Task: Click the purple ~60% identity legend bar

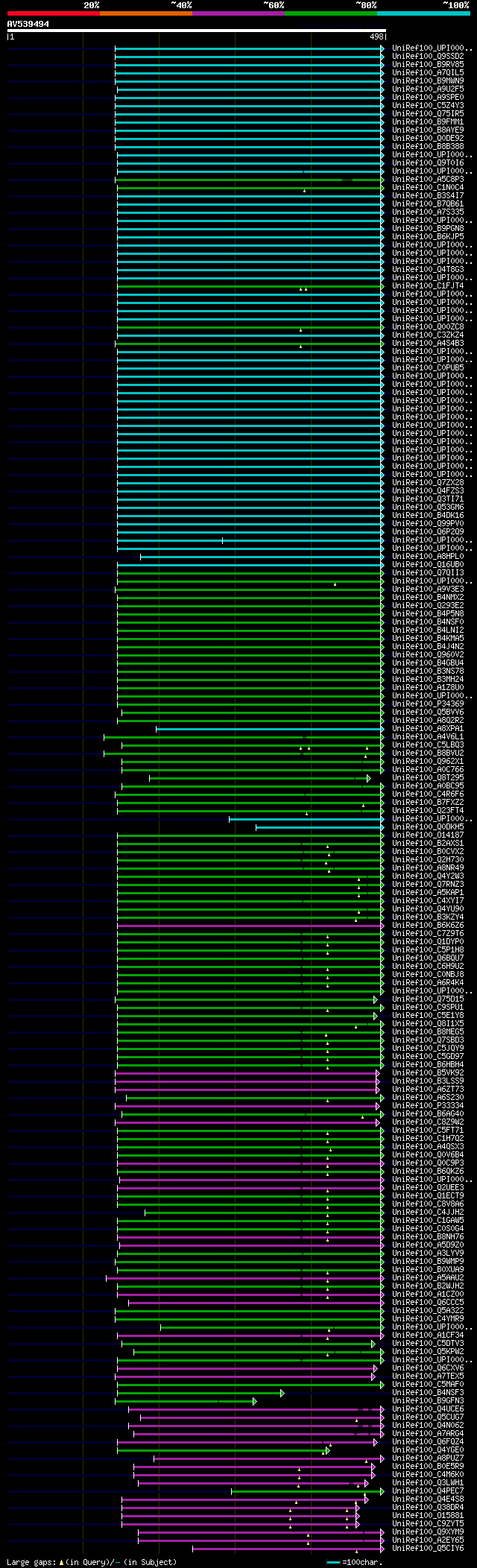Action: (238, 13)
